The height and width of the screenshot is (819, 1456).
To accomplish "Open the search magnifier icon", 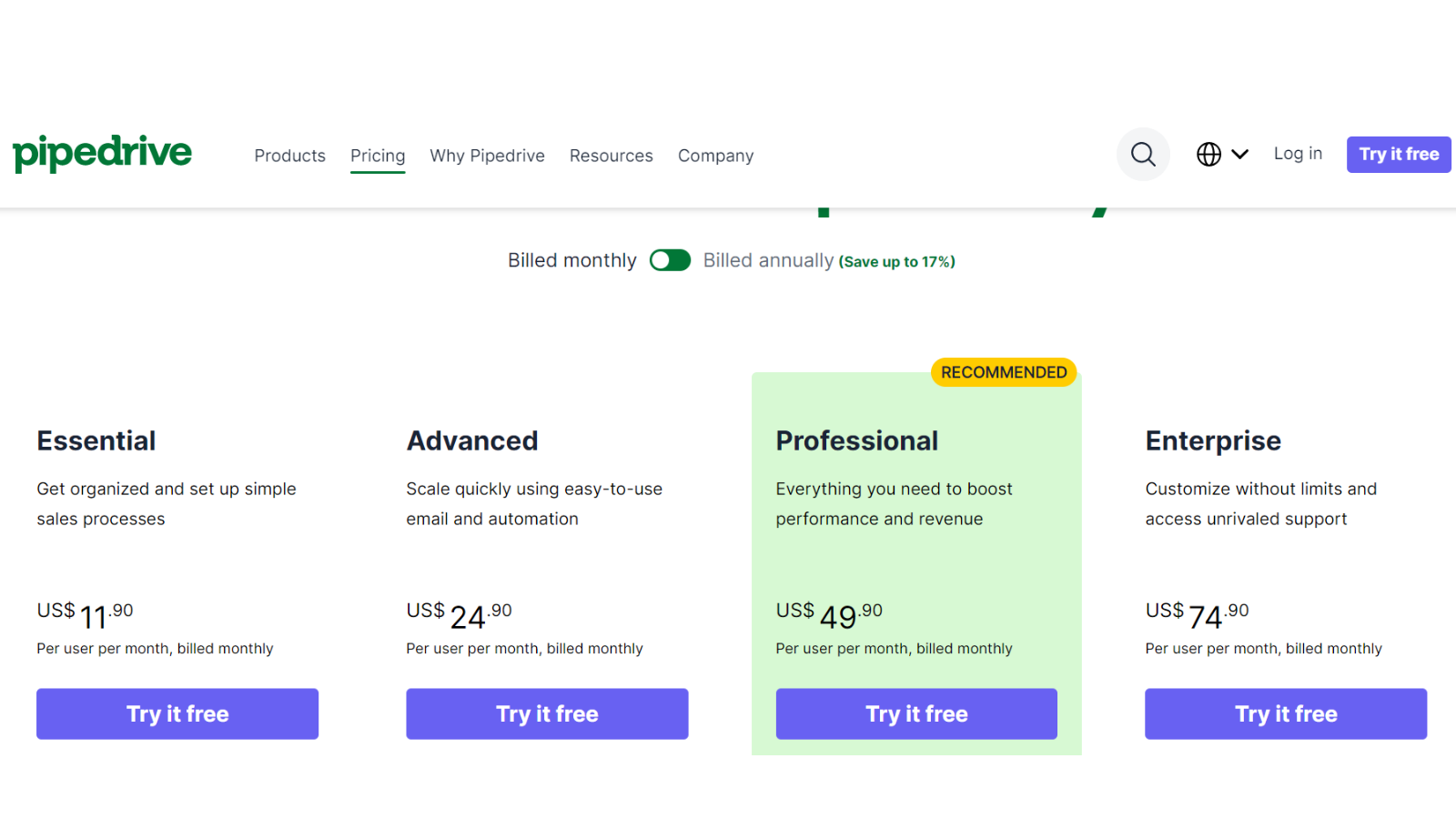I will [x=1143, y=154].
